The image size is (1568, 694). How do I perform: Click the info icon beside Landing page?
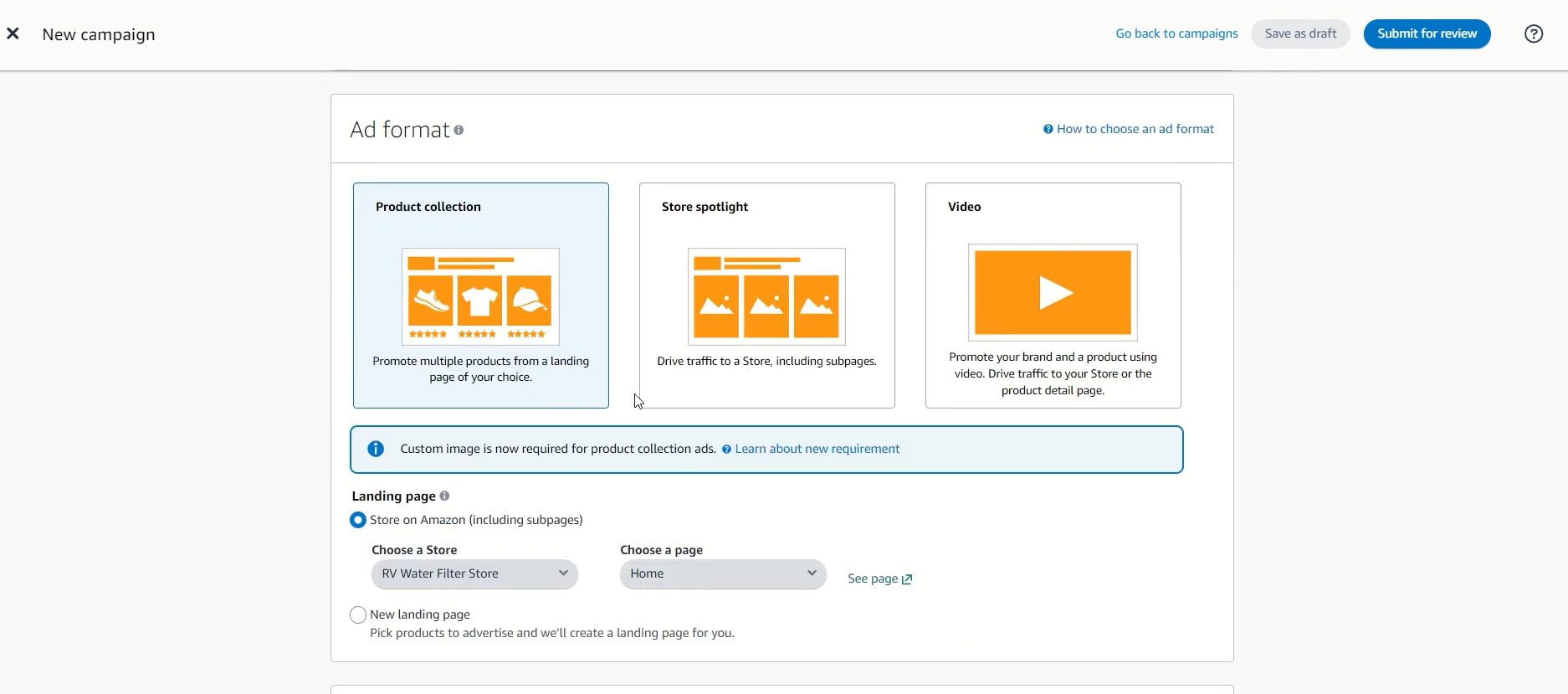click(444, 496)
